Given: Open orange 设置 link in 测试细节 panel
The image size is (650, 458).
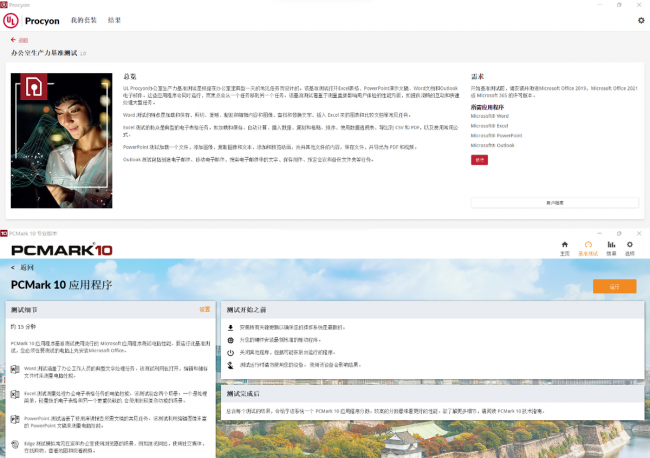Looking at the screenshot, I should pos(205,309).
